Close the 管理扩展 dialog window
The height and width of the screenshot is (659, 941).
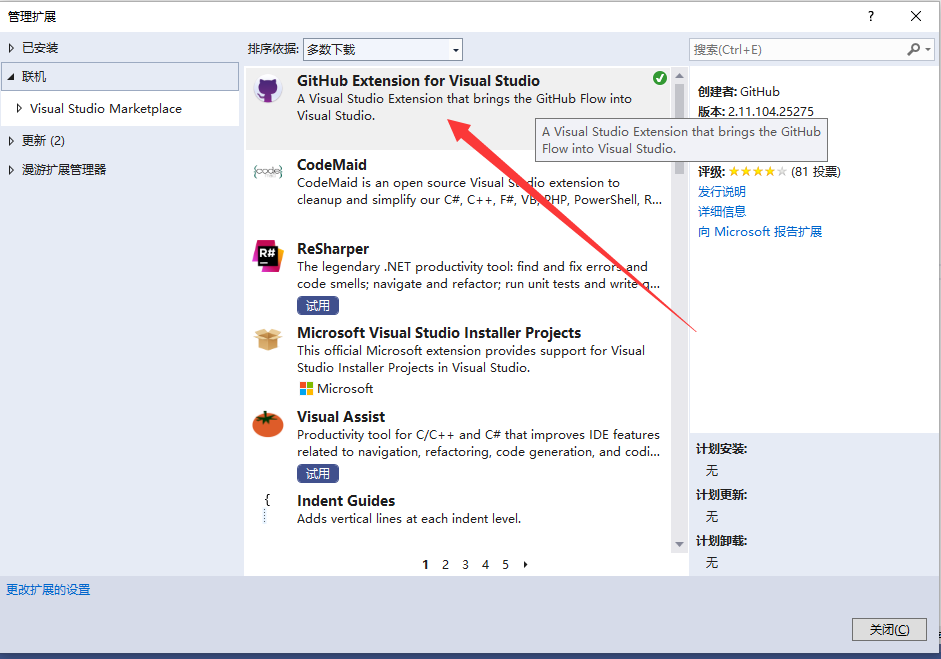[x=916, y=16]
